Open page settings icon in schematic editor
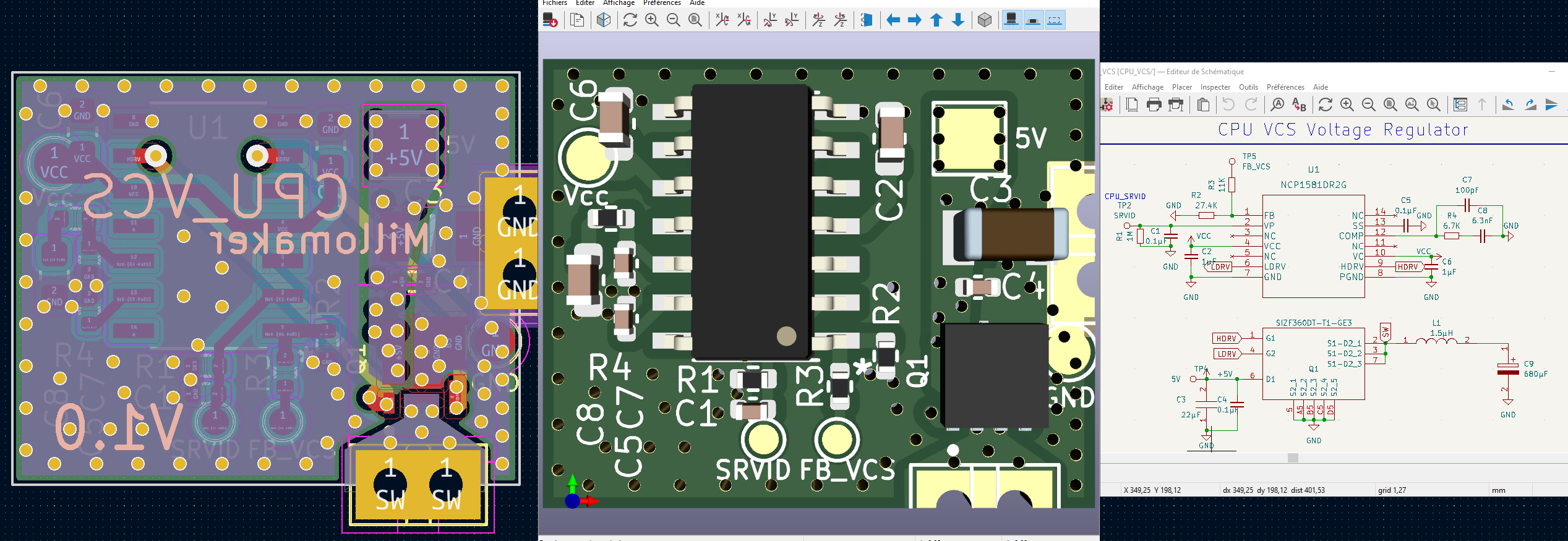 pos(1132,105)
